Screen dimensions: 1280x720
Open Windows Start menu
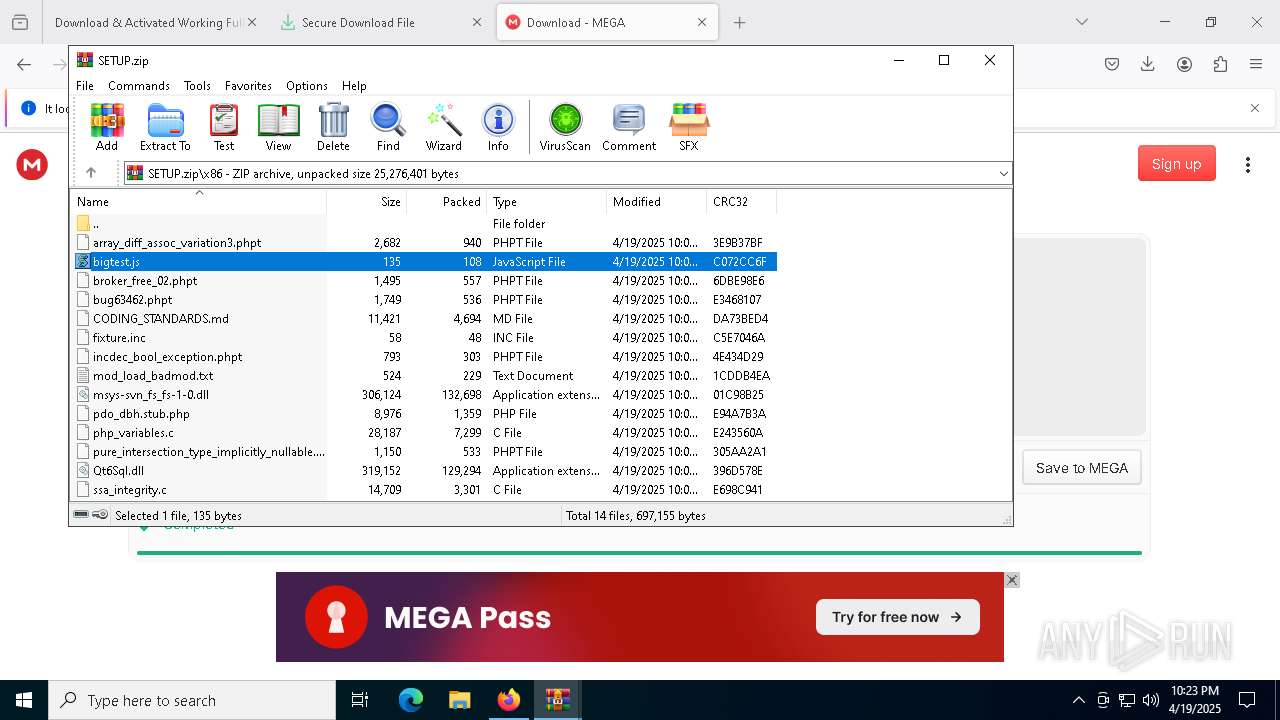click(x=24, y=700)
